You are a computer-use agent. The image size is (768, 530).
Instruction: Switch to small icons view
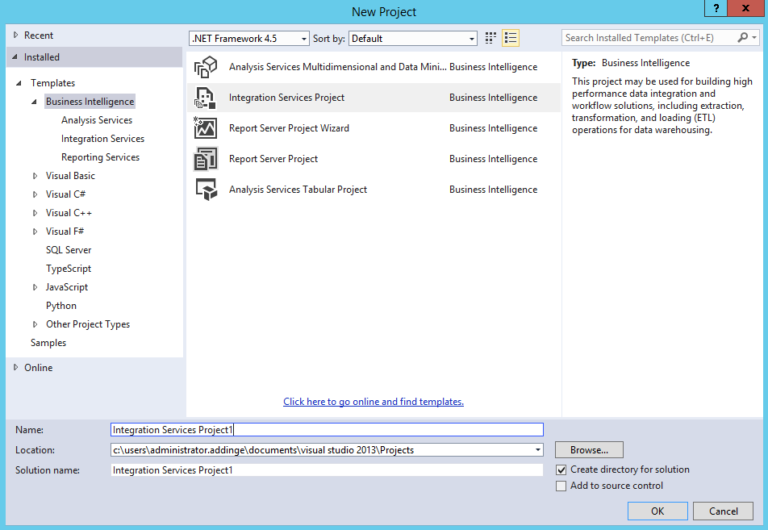(490, 38)
